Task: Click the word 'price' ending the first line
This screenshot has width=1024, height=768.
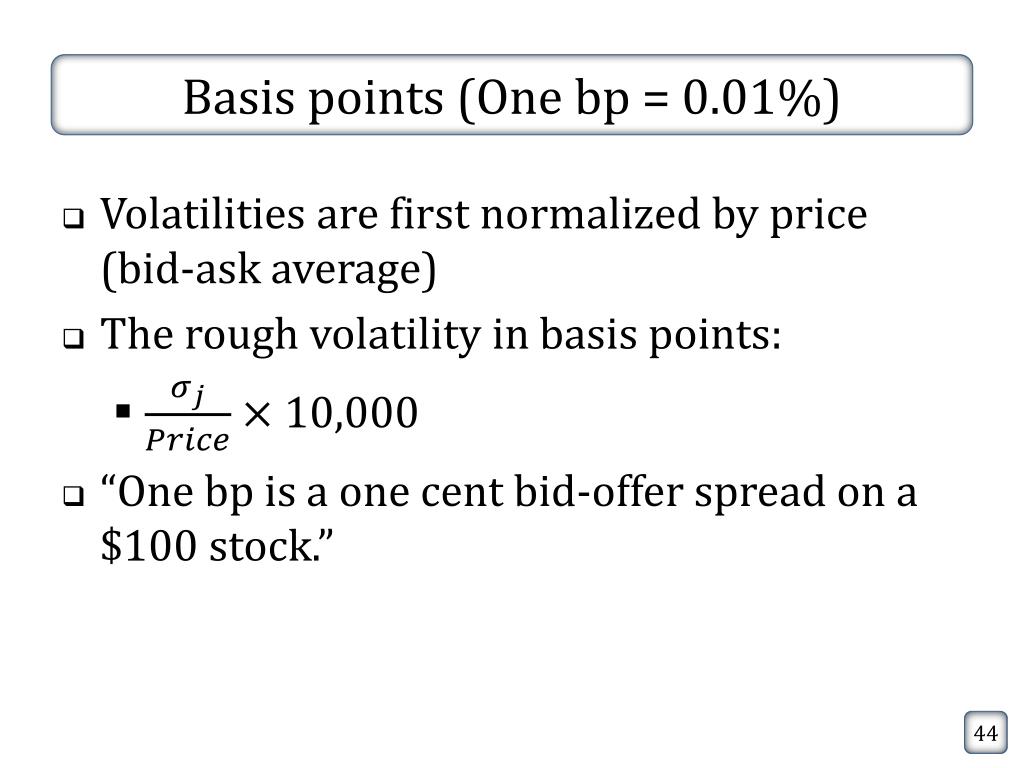Action: (x=818, y=216)
